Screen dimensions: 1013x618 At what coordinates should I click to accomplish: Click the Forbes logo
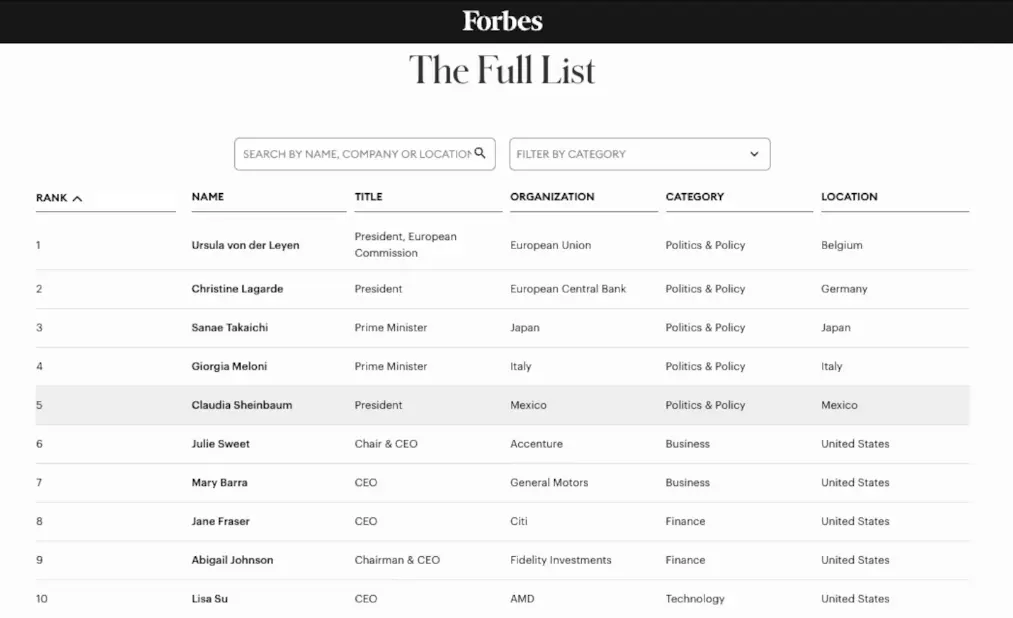pos(502,21)
